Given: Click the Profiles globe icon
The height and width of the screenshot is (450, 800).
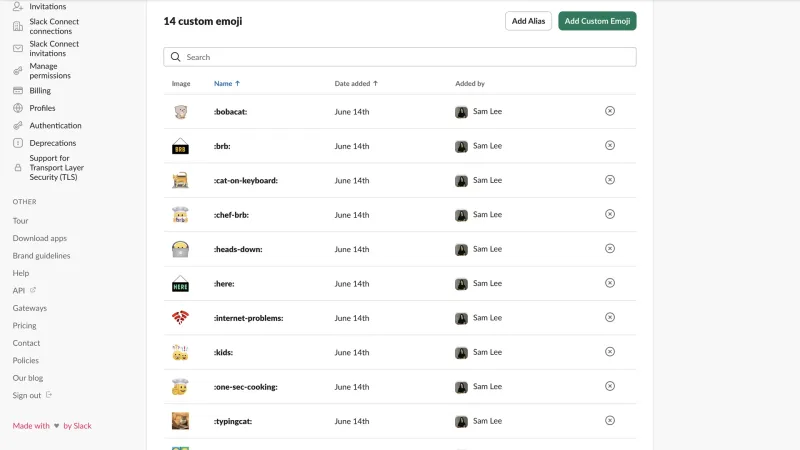Looking at the screenshot, I should coord(18,108).
